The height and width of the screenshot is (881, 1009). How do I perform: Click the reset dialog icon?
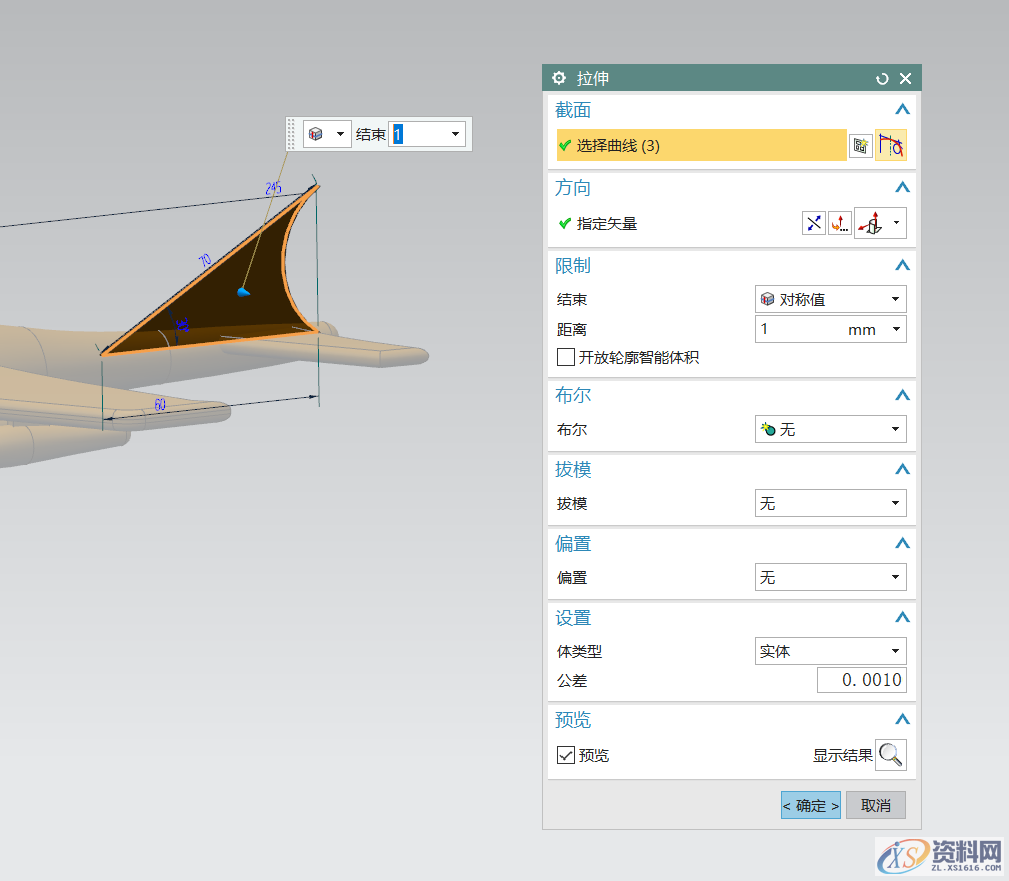click(x=882, y=78)
